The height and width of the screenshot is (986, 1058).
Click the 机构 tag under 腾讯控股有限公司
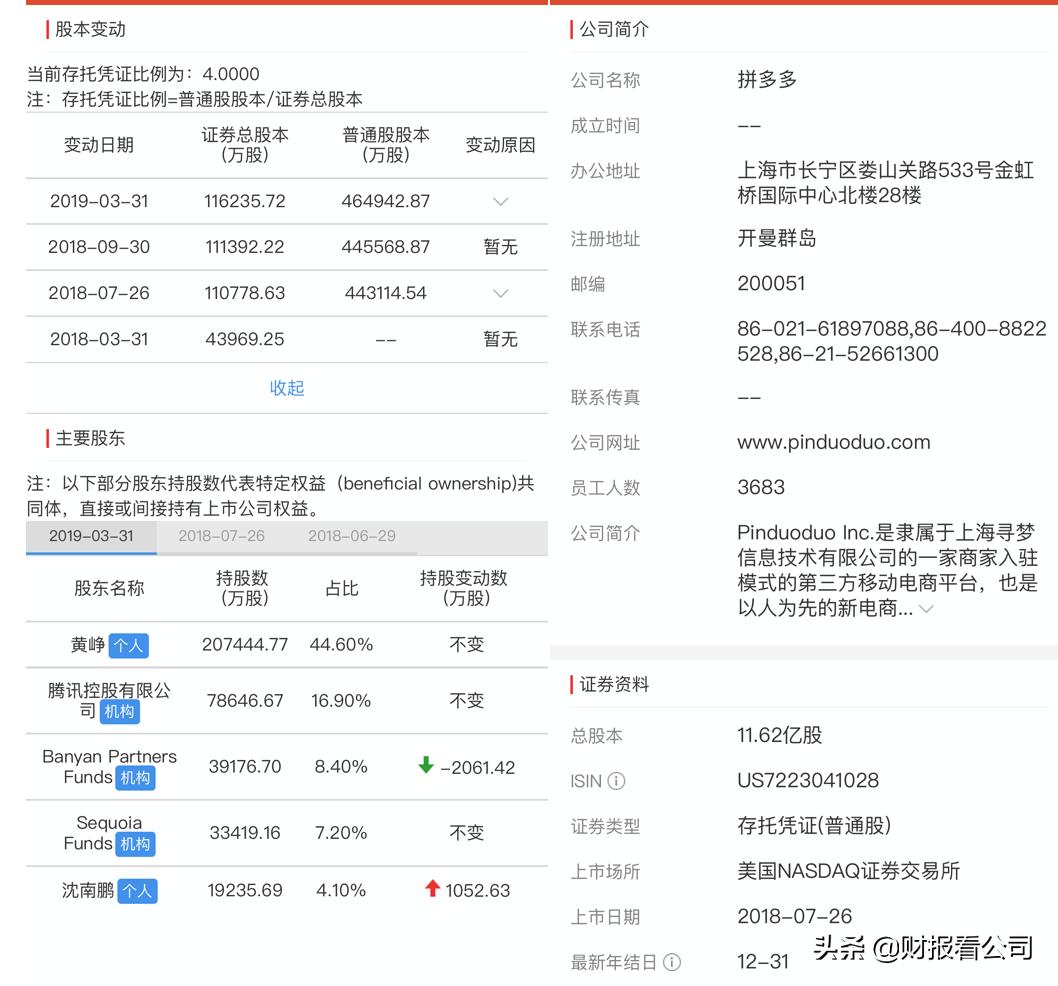[x=119, y=711]
